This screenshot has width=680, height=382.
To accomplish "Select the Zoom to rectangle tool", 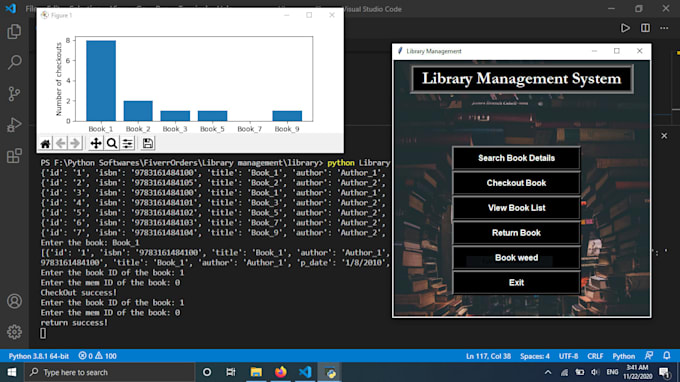I will click(112, 144).
